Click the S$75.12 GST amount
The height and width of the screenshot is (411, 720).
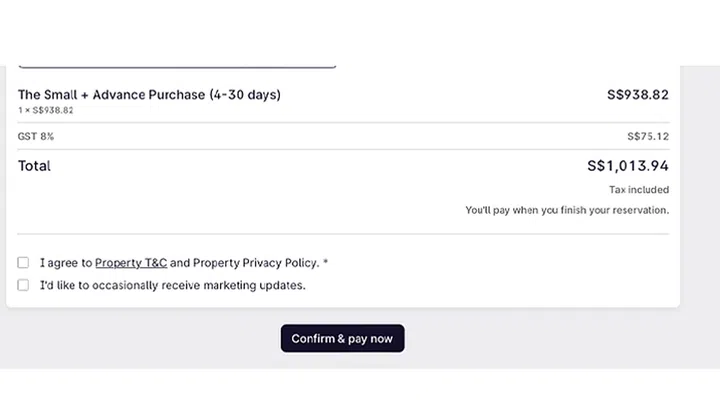point(648,136)
